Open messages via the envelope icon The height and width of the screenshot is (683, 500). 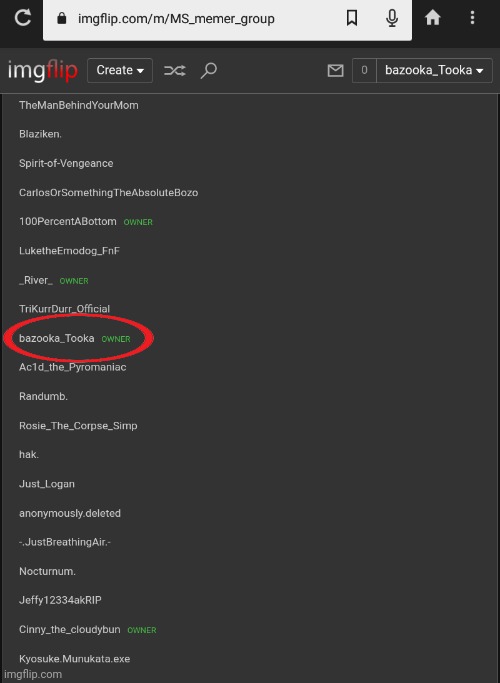tap(335, 71)
